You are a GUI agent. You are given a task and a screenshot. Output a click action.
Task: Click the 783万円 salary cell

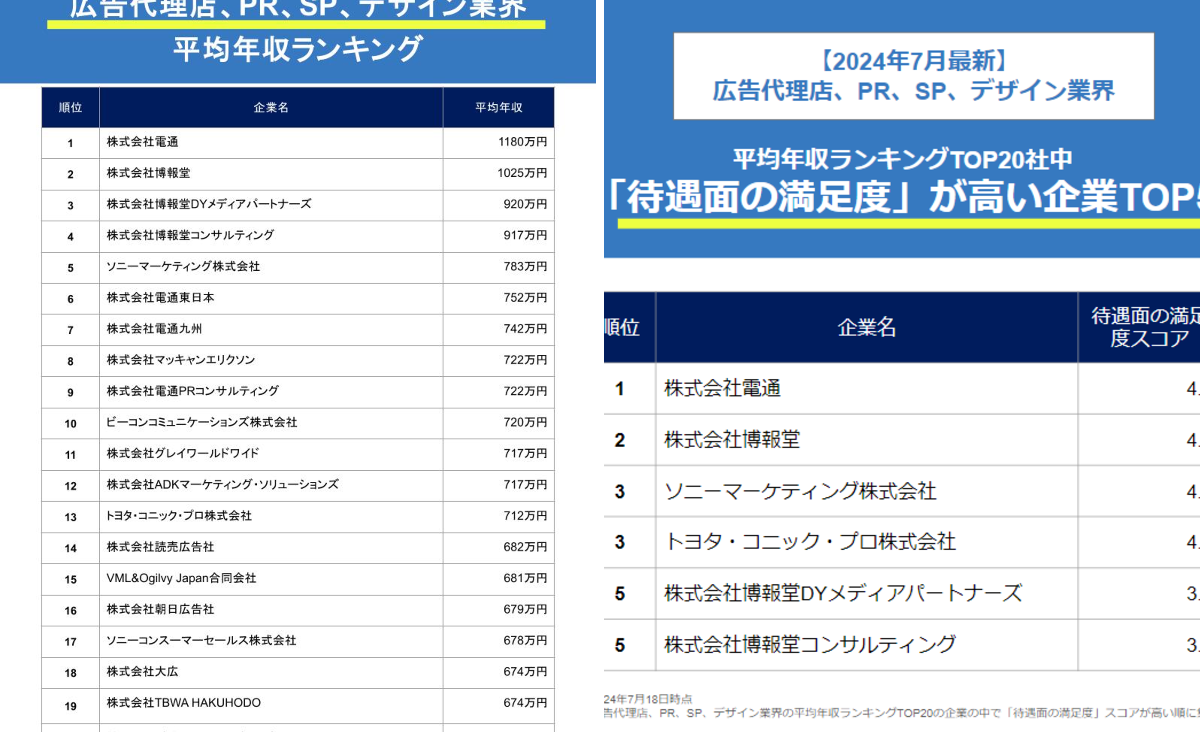[x=525, y=267]
